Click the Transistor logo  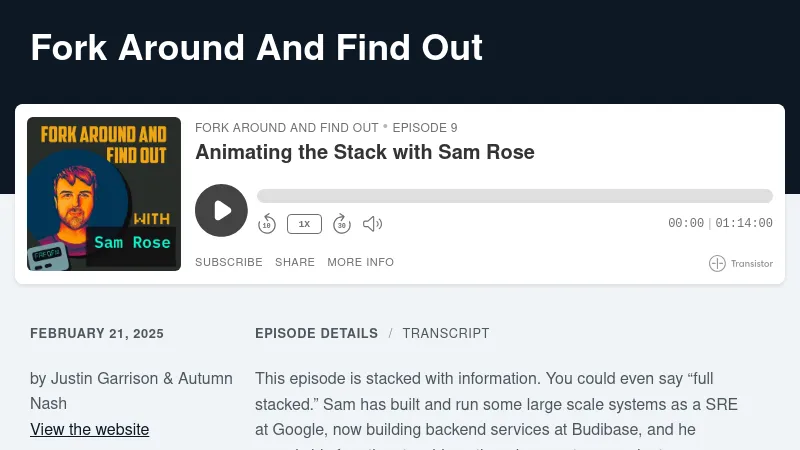(741, 264)
